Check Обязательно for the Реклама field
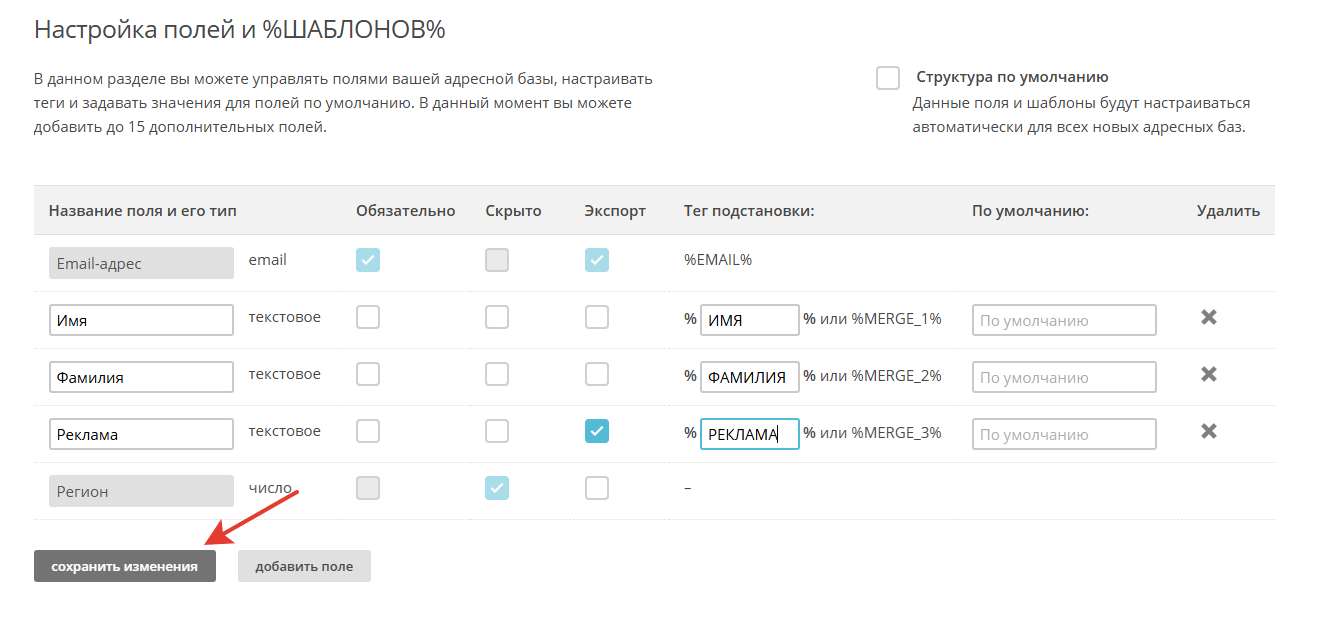 coord(368,432)
